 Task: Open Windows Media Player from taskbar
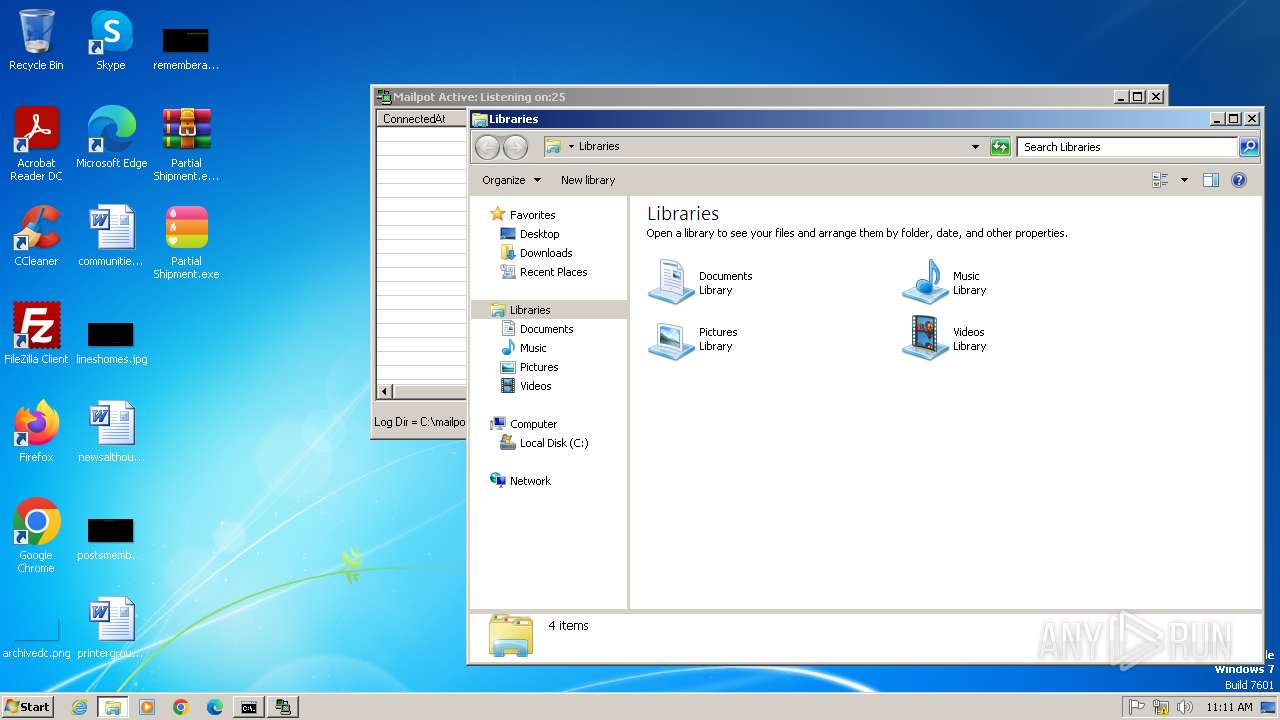coord(147,707)
